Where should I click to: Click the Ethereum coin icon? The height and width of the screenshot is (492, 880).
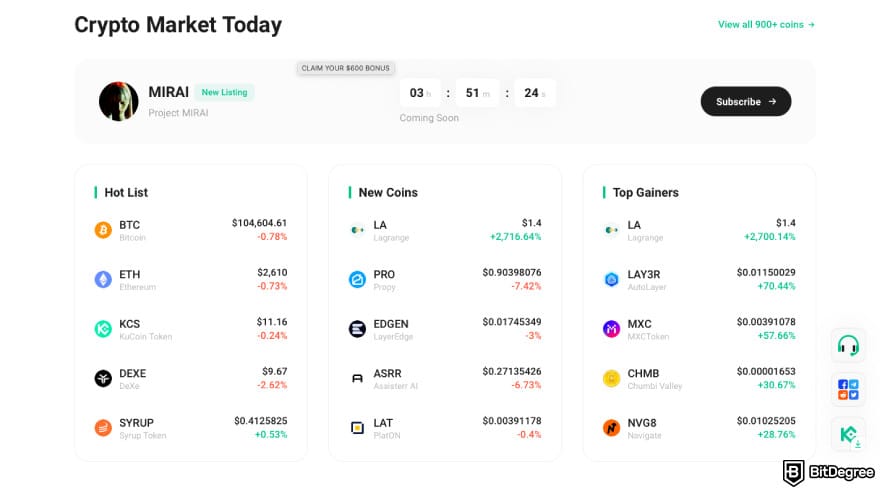(103, 279)
